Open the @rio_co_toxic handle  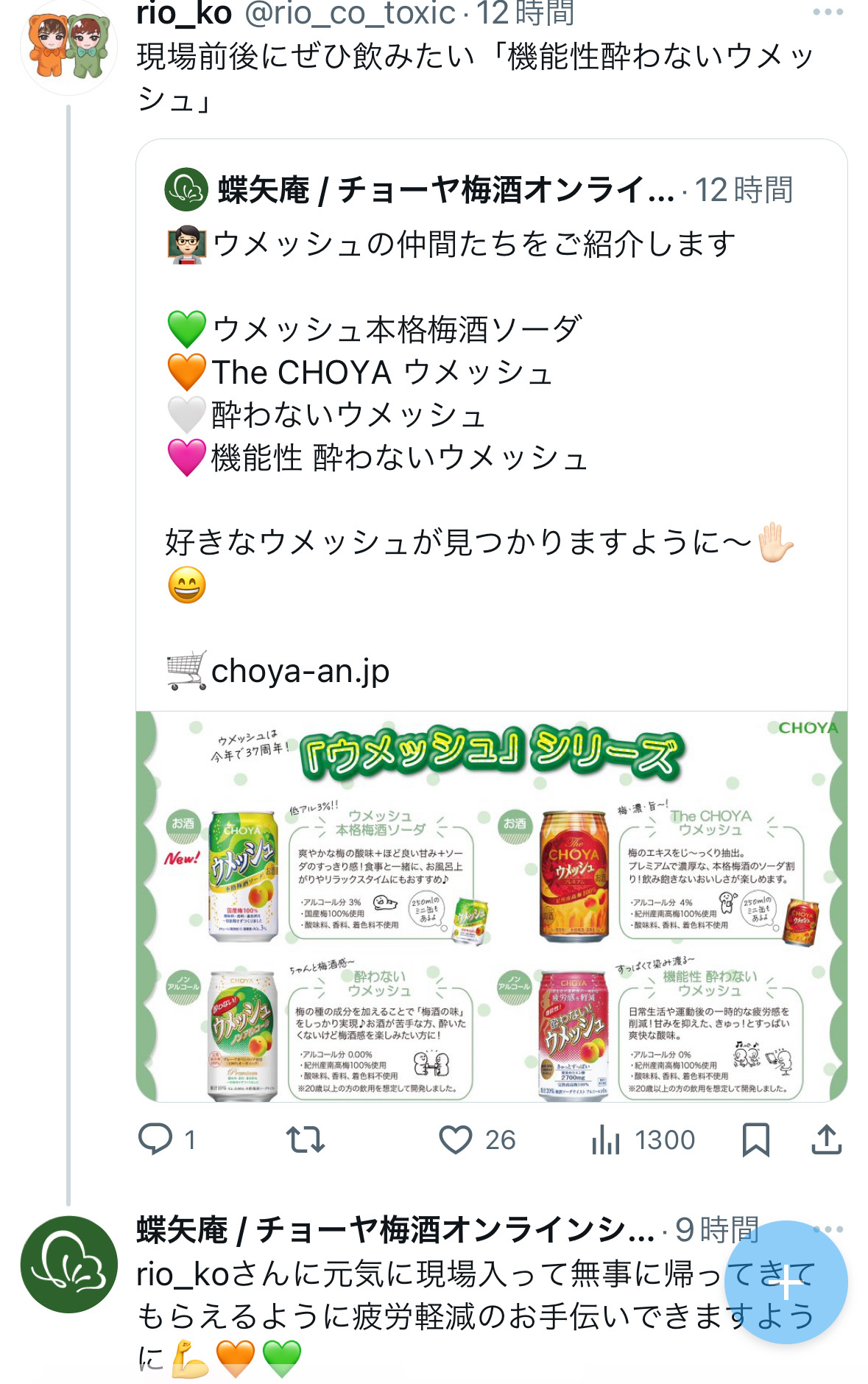point(350,13)
